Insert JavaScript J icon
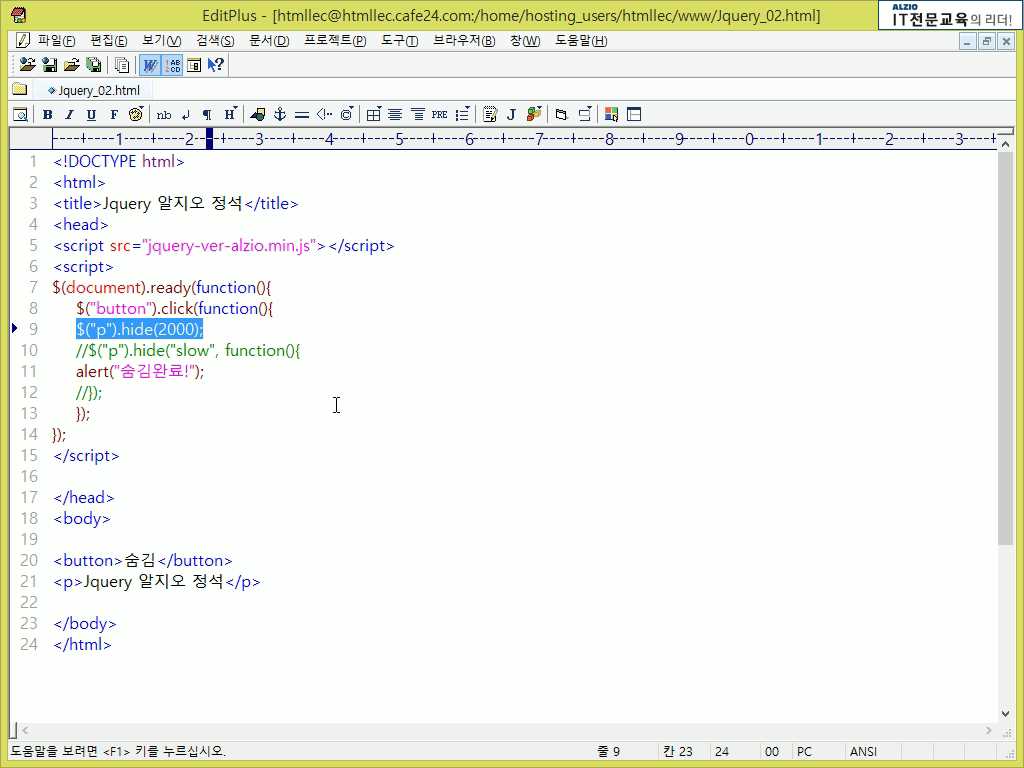 tap(511, 115)
